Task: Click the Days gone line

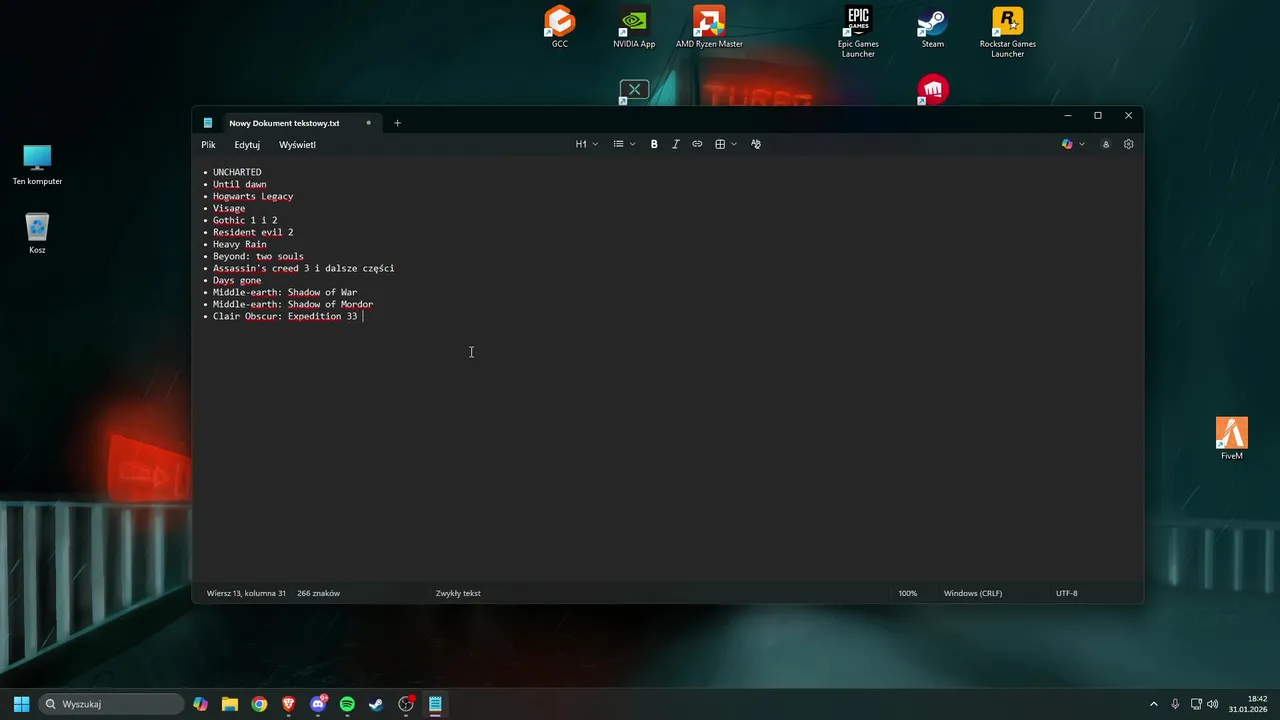Action: [x=237, y=280]
